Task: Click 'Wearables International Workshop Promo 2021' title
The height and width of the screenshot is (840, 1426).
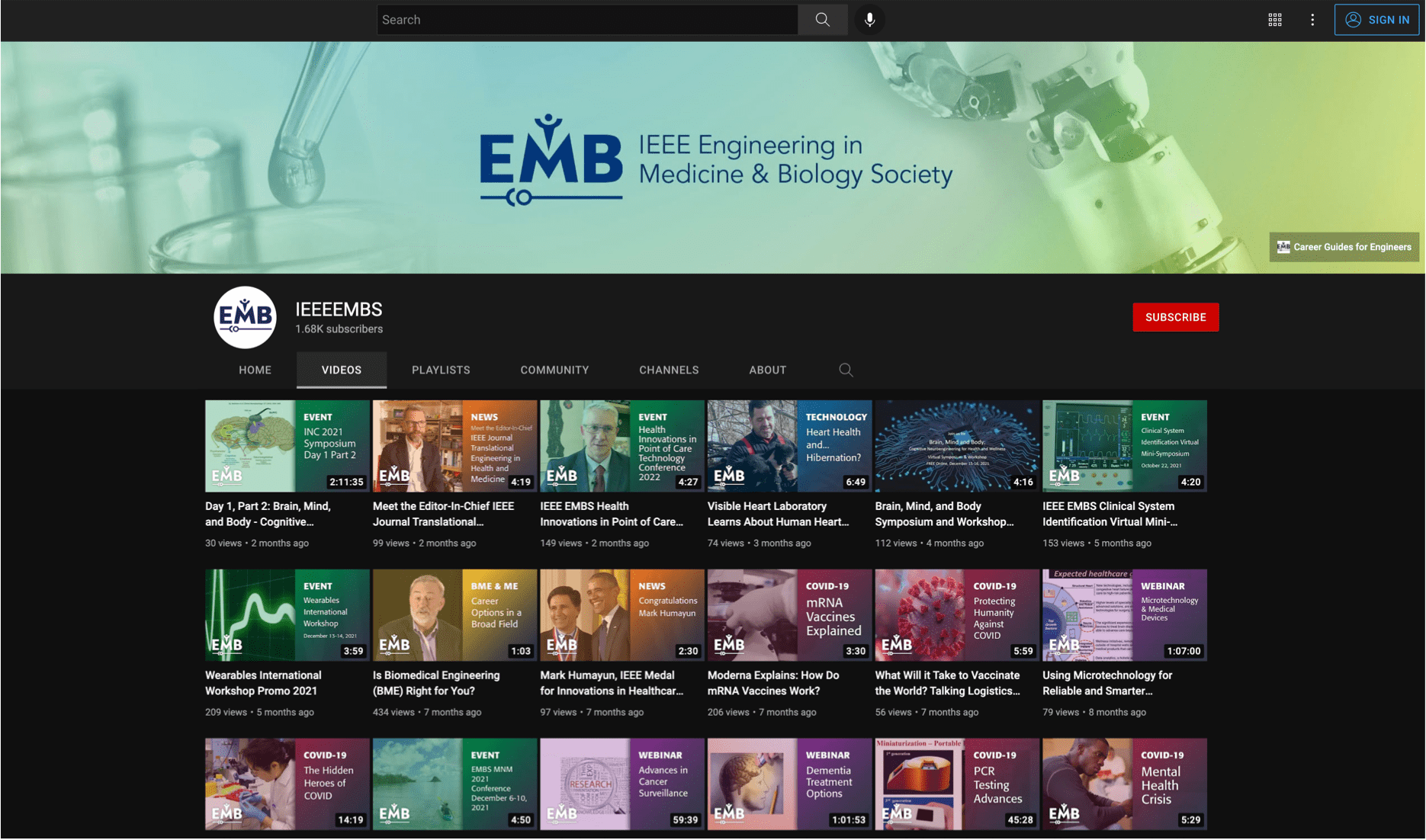Action: (263, 683)
